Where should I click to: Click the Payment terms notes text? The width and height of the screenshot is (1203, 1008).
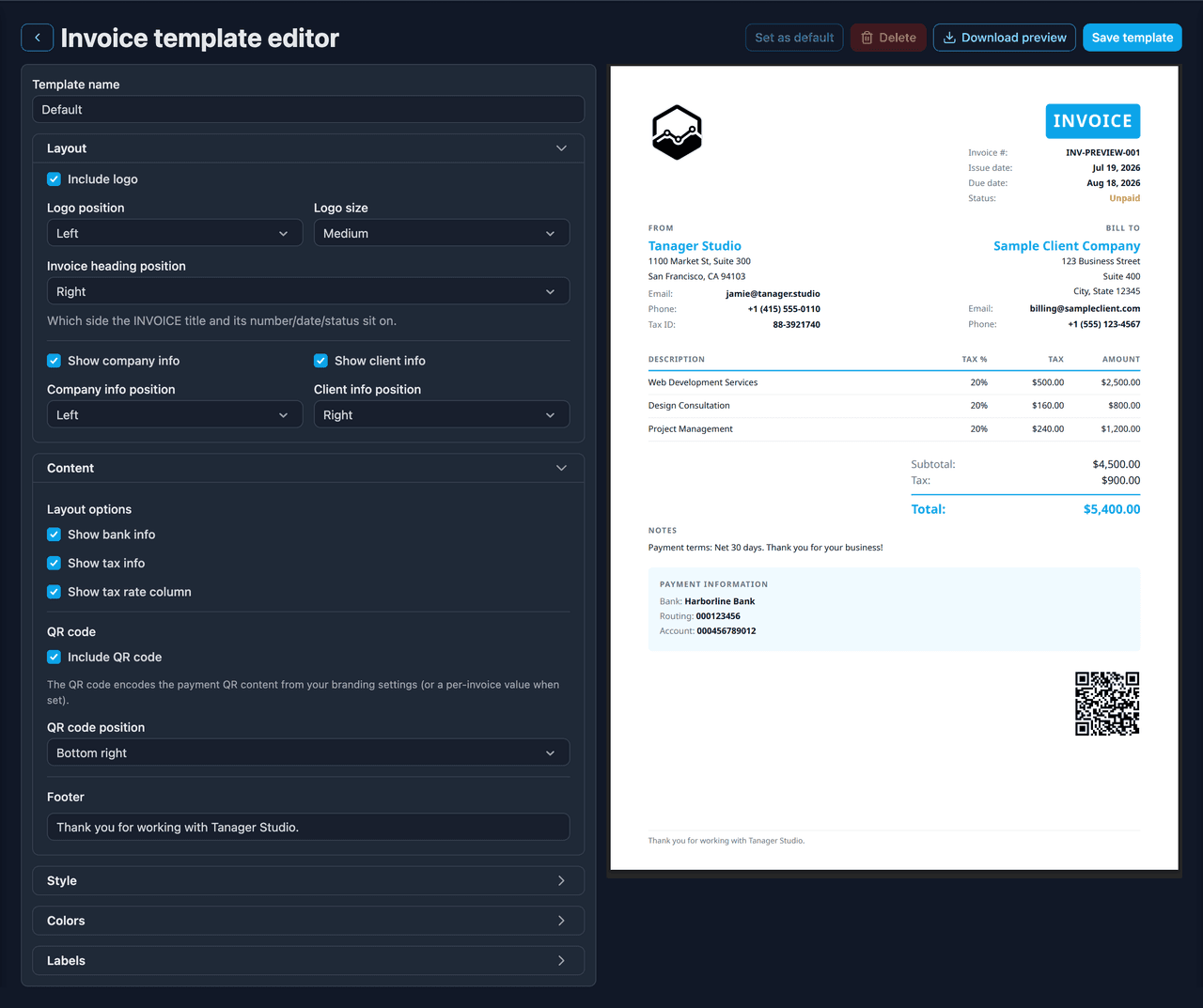[x=765, y=548]
